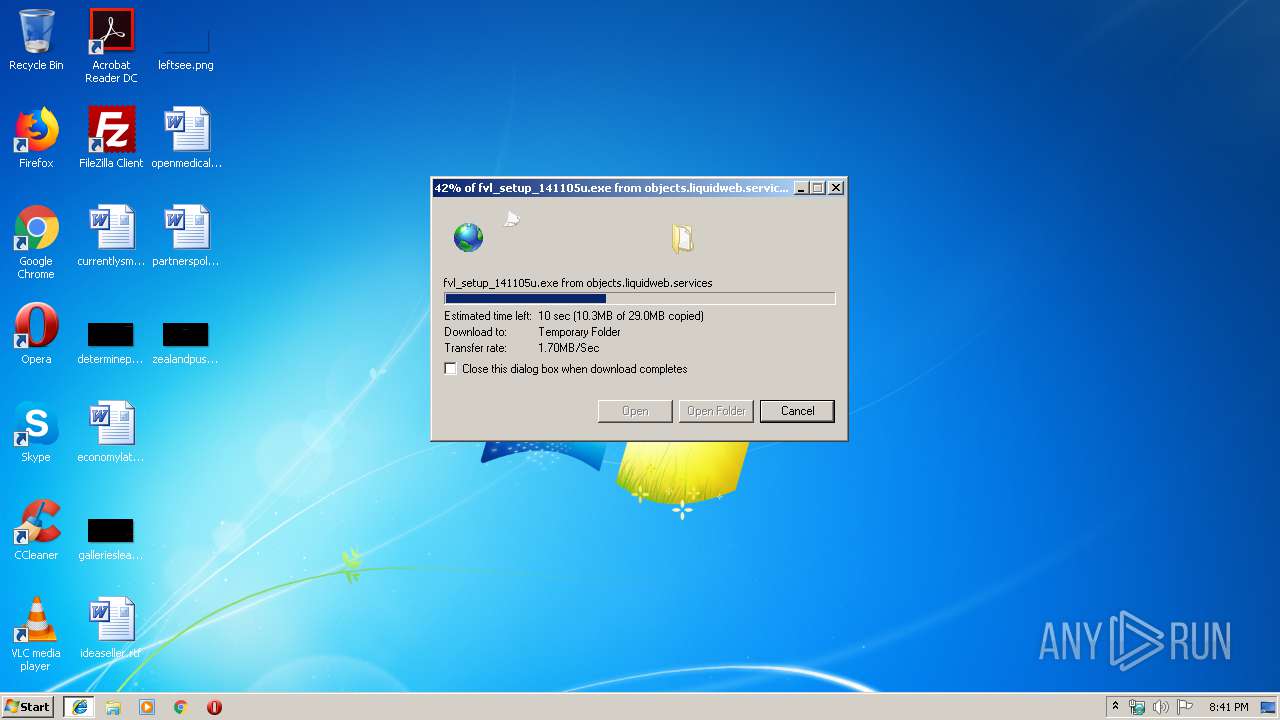
Task: Open Google Chrome desktop shortcut
Action: tap(36, 242)
